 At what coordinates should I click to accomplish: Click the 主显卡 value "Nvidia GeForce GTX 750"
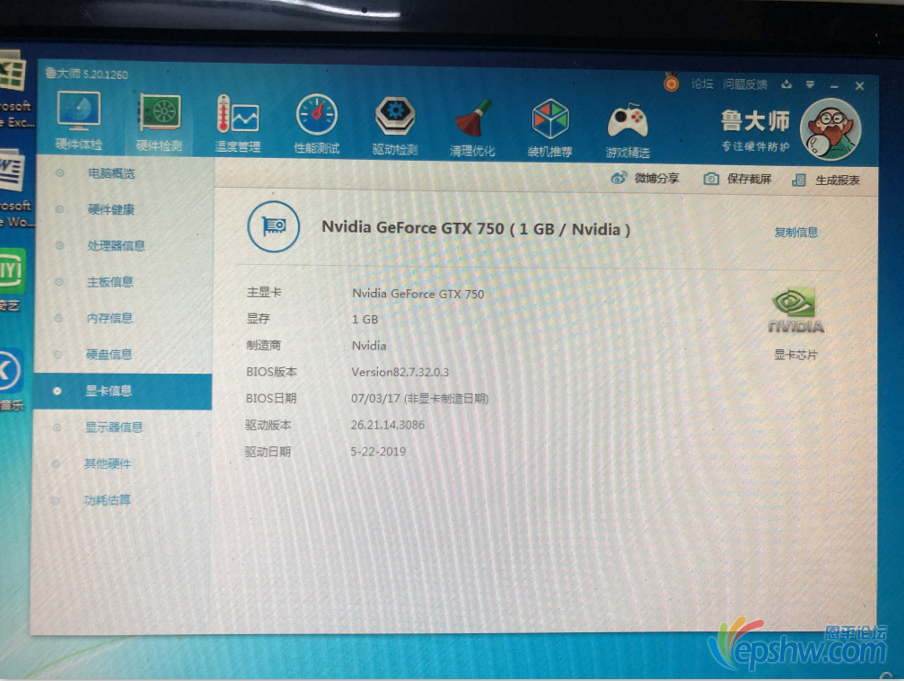(418, 294)
